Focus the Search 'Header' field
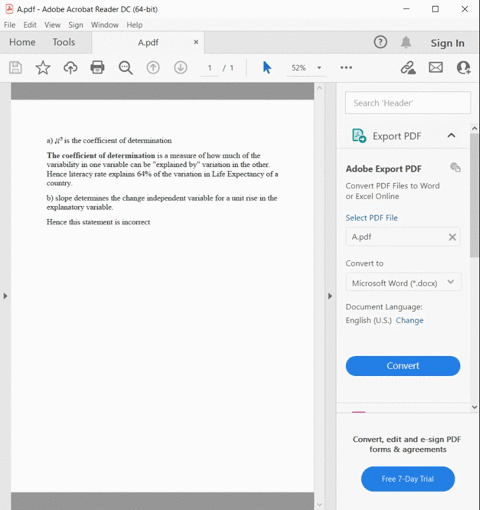The image size is (480, 510). coord(408,103)
